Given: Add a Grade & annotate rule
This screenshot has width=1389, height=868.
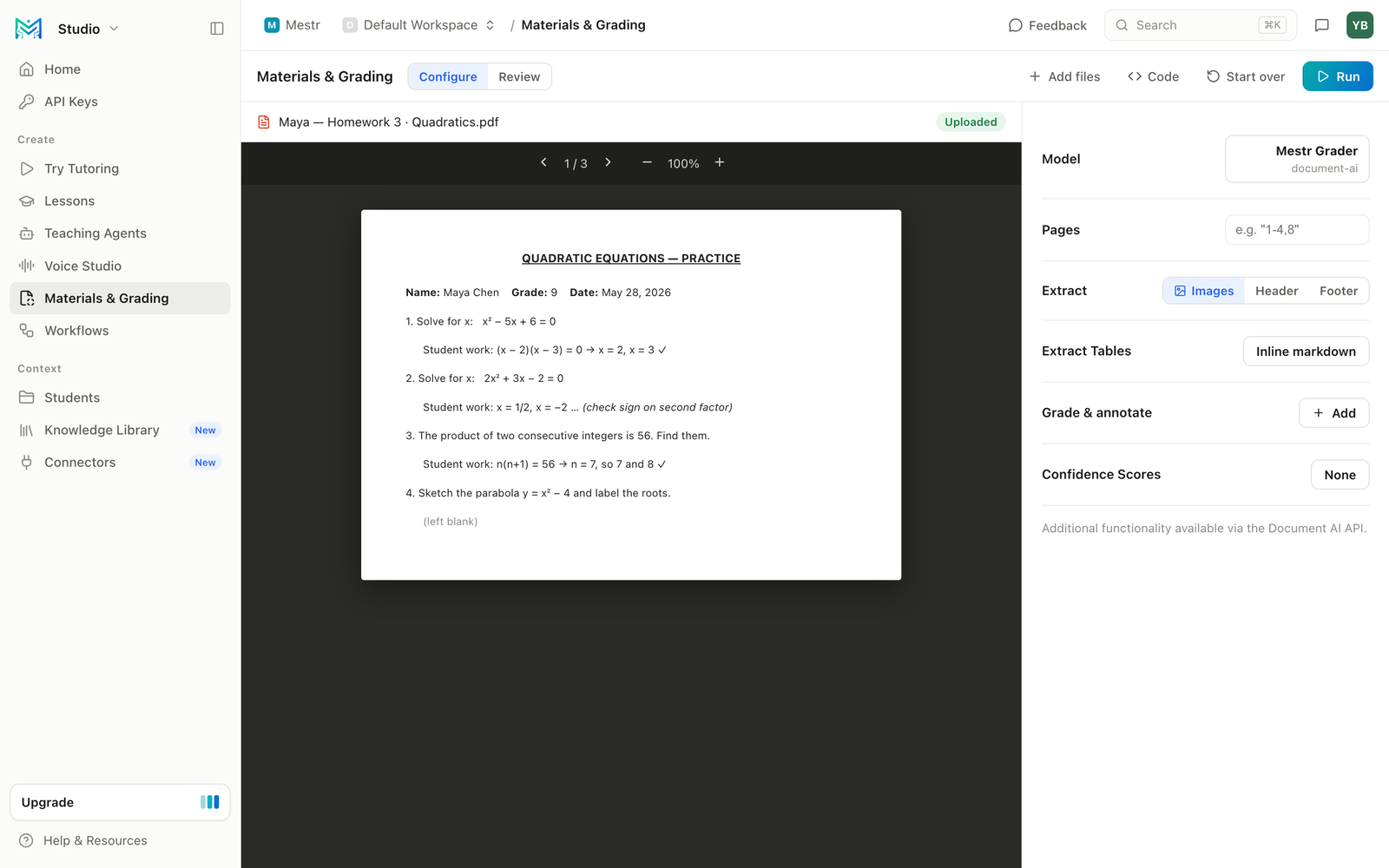Looking at the screenshot, I should point(1333,413).
